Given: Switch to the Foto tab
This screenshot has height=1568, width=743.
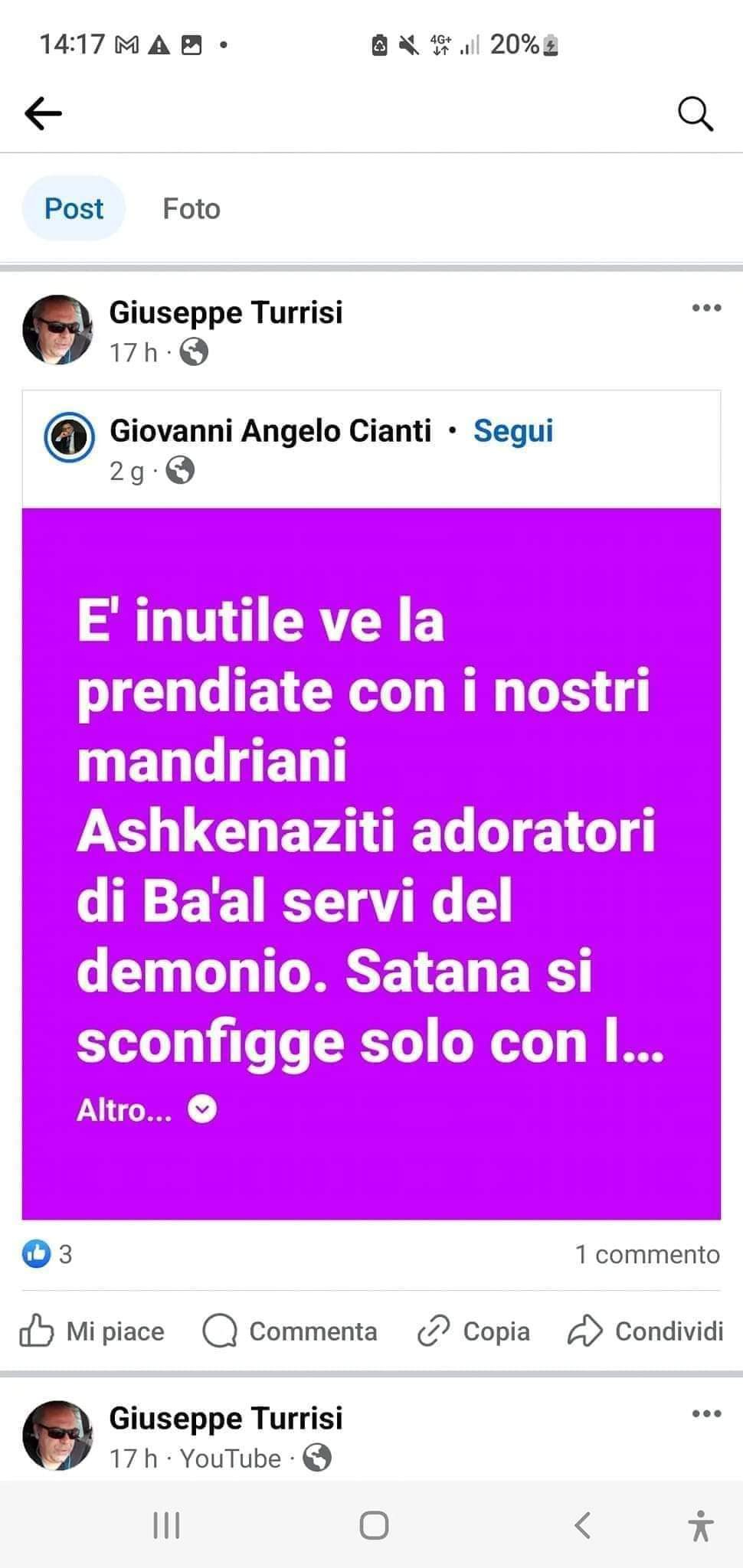Looking at the screenshot, I should (191, 208).
